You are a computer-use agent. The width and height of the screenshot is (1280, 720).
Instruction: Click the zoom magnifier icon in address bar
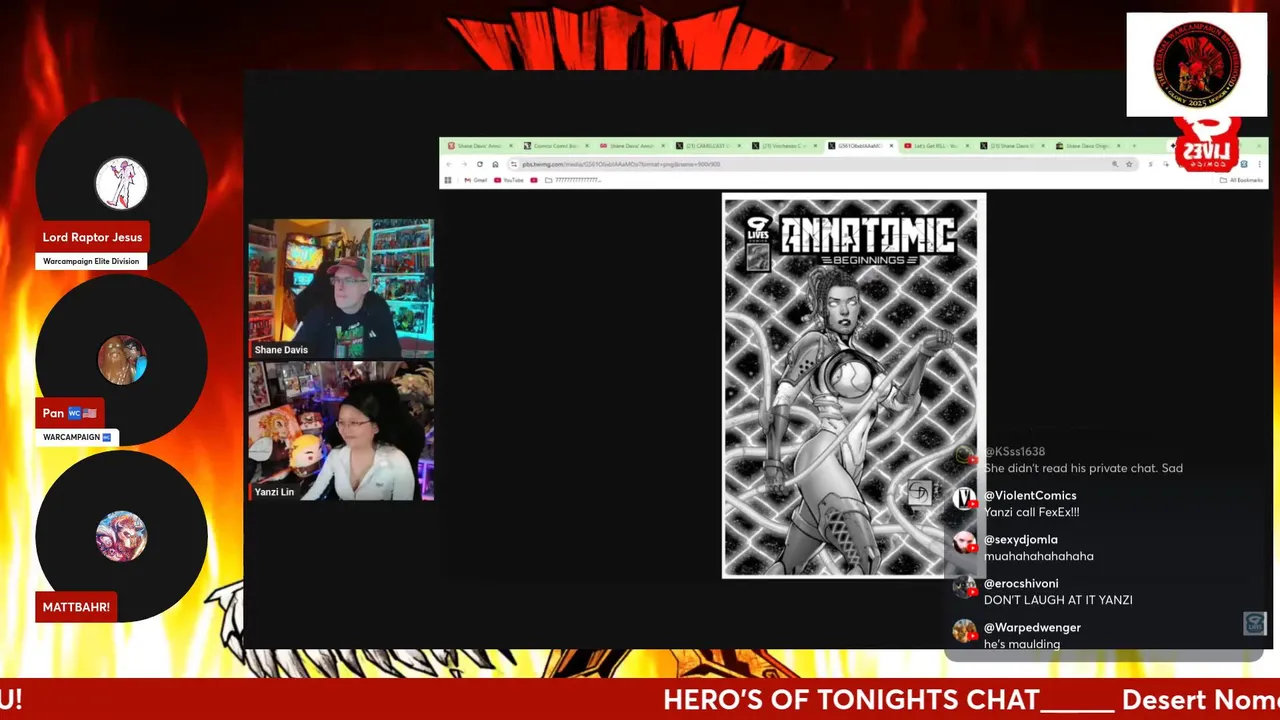coord(1115,164)
